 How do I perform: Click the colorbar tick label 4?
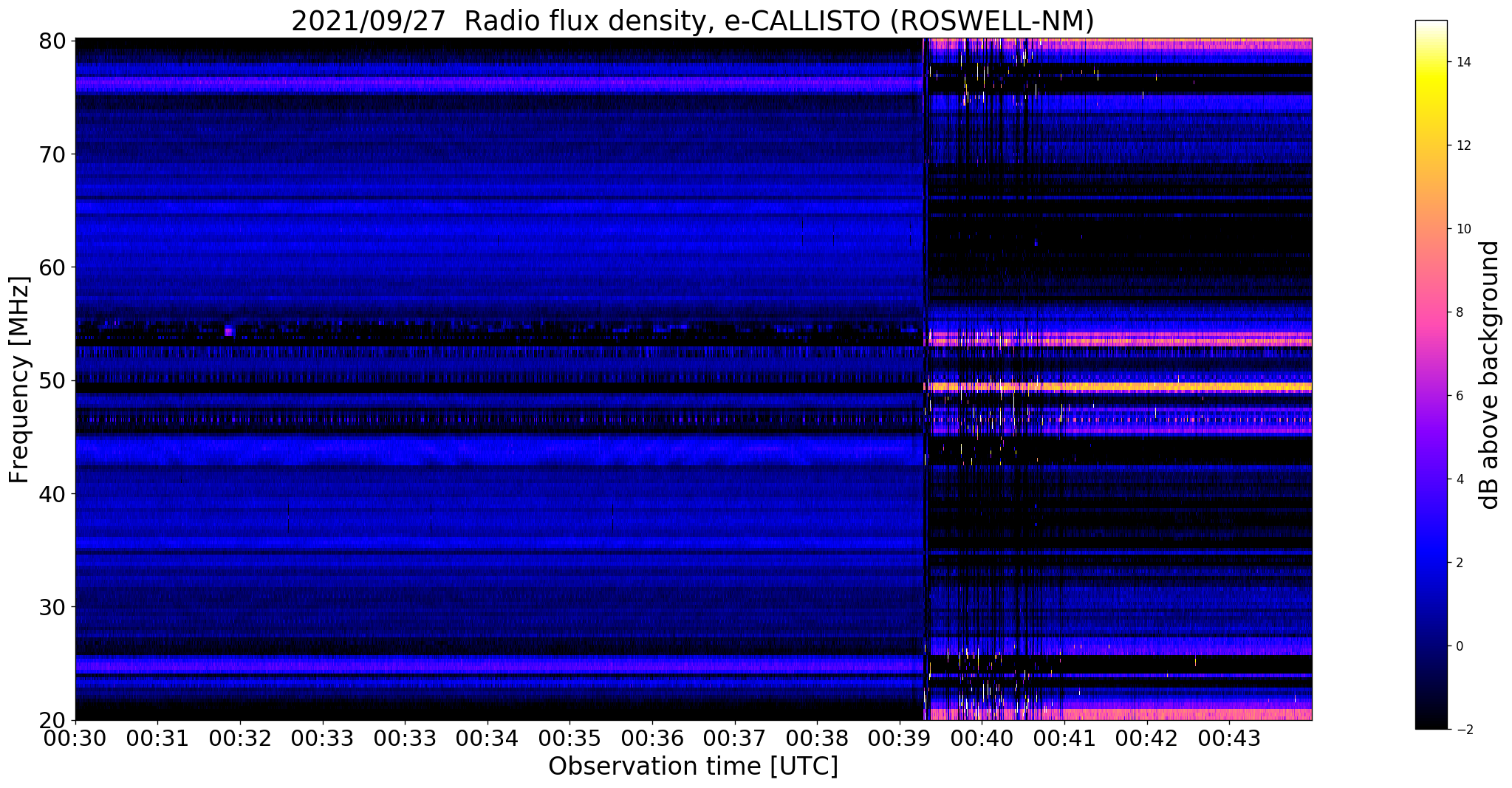coord(1460,479)
